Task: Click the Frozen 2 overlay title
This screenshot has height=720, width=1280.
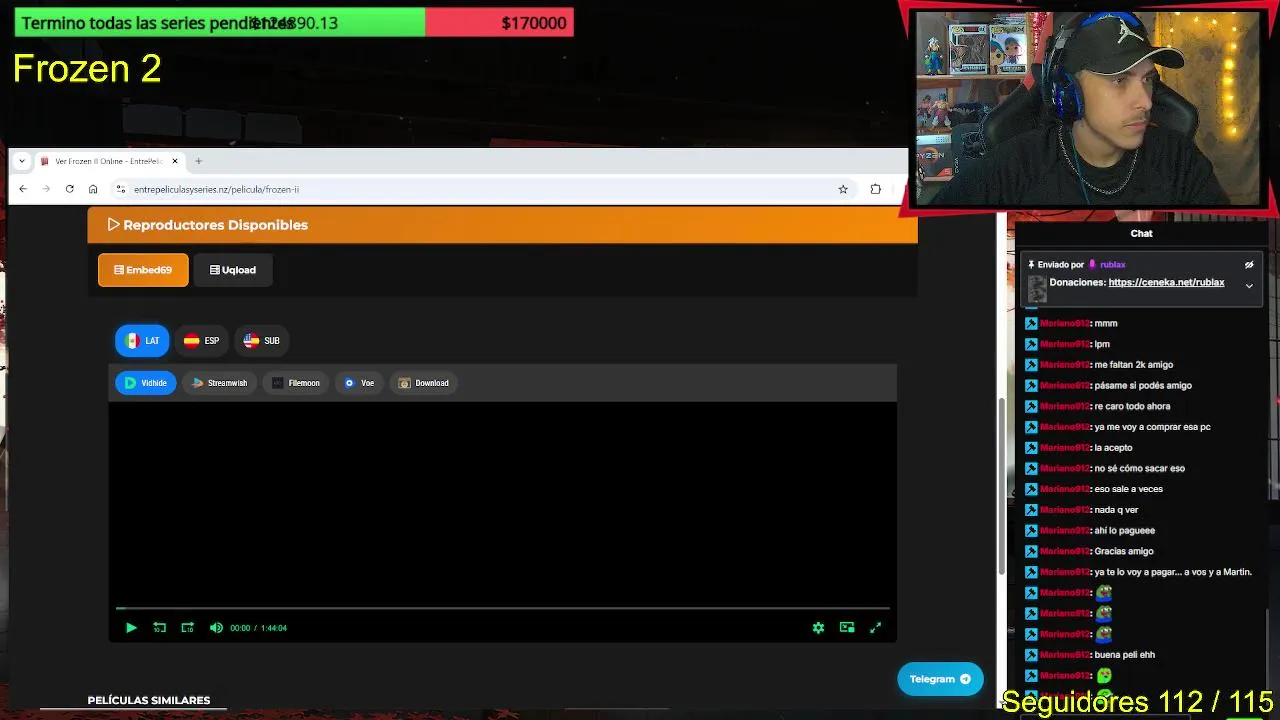Action: point(87,69)
